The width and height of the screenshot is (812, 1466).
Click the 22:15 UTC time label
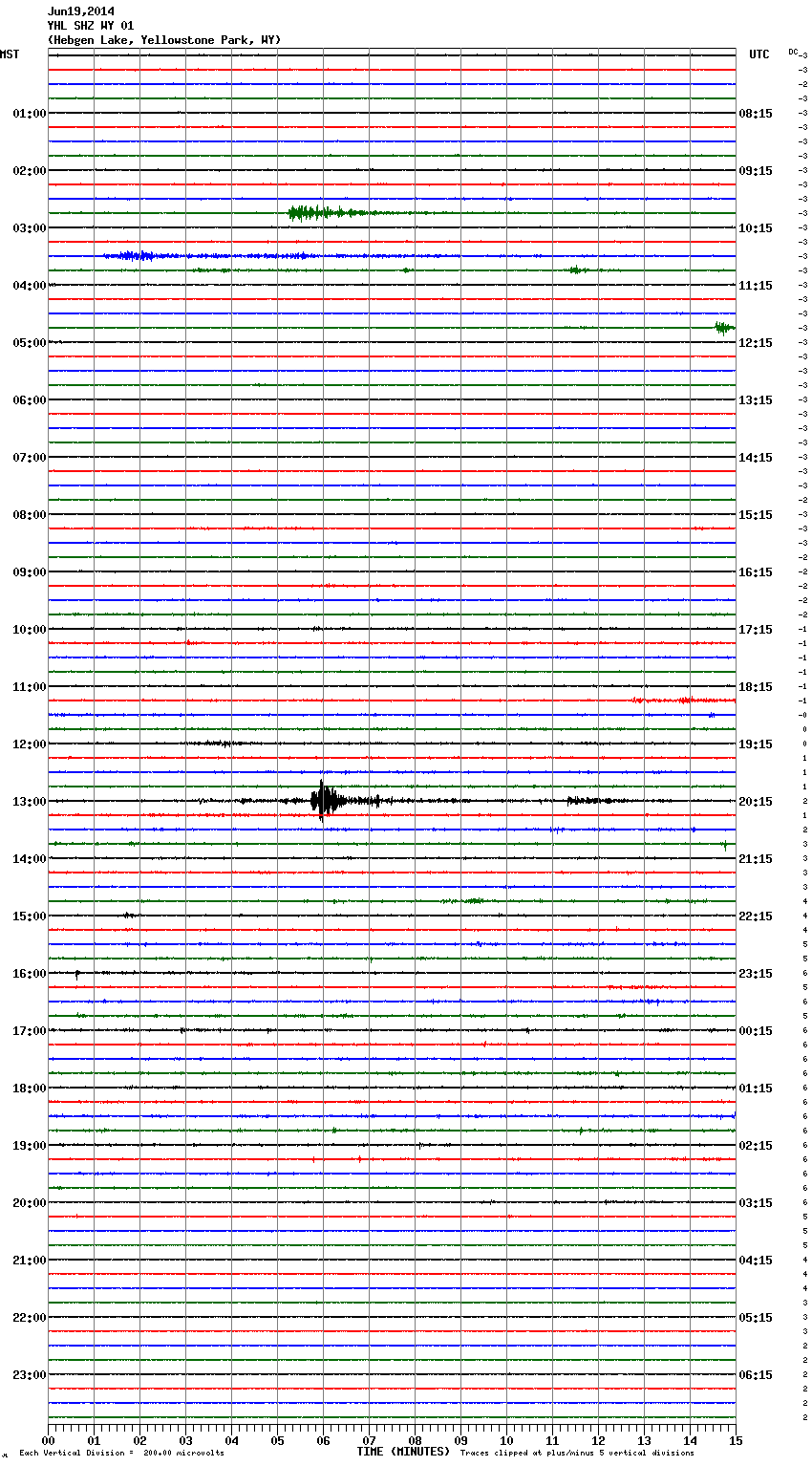tap(756, 916)
